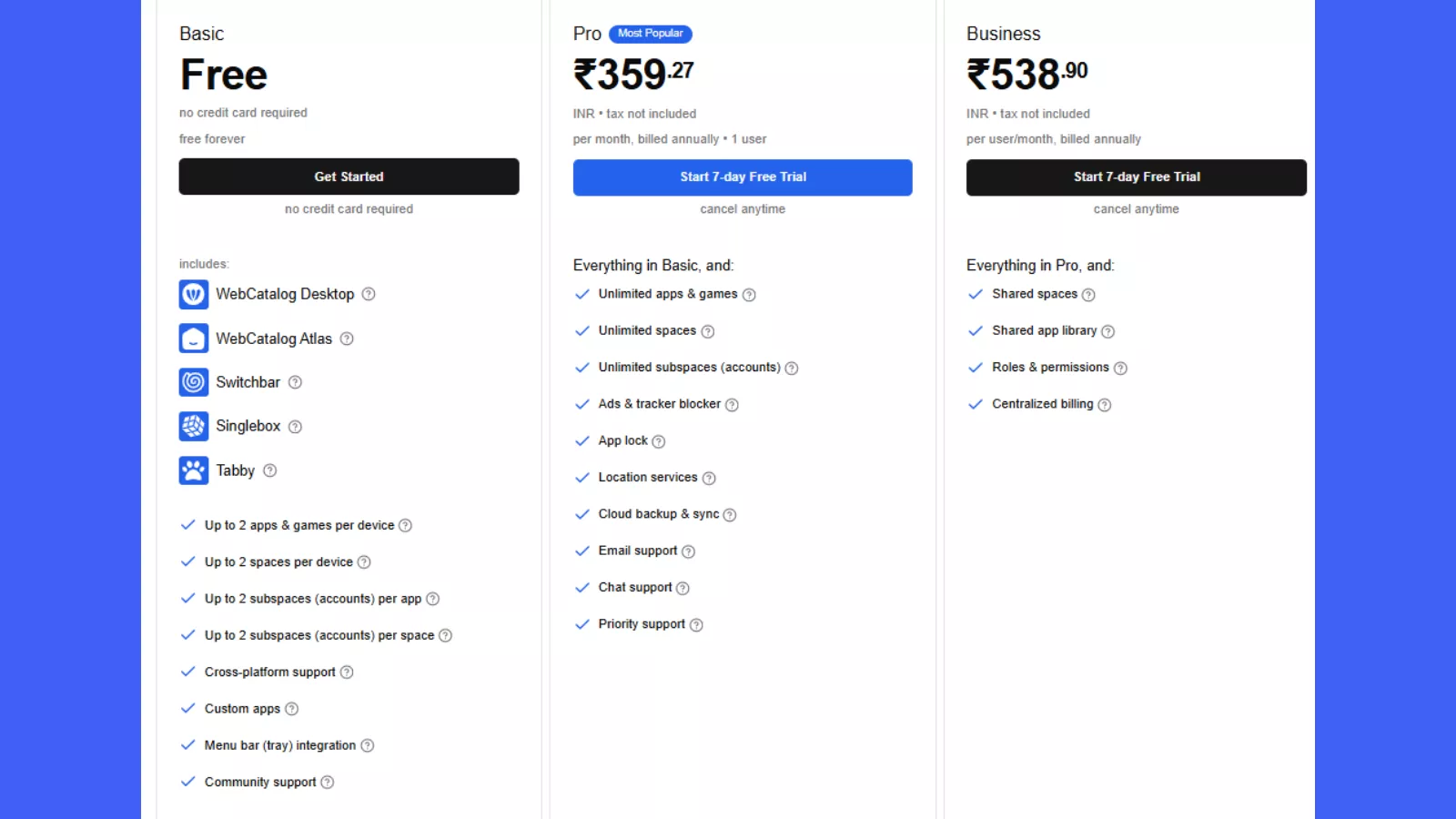Click the question mark beside App lock

(x=661, y=440)
